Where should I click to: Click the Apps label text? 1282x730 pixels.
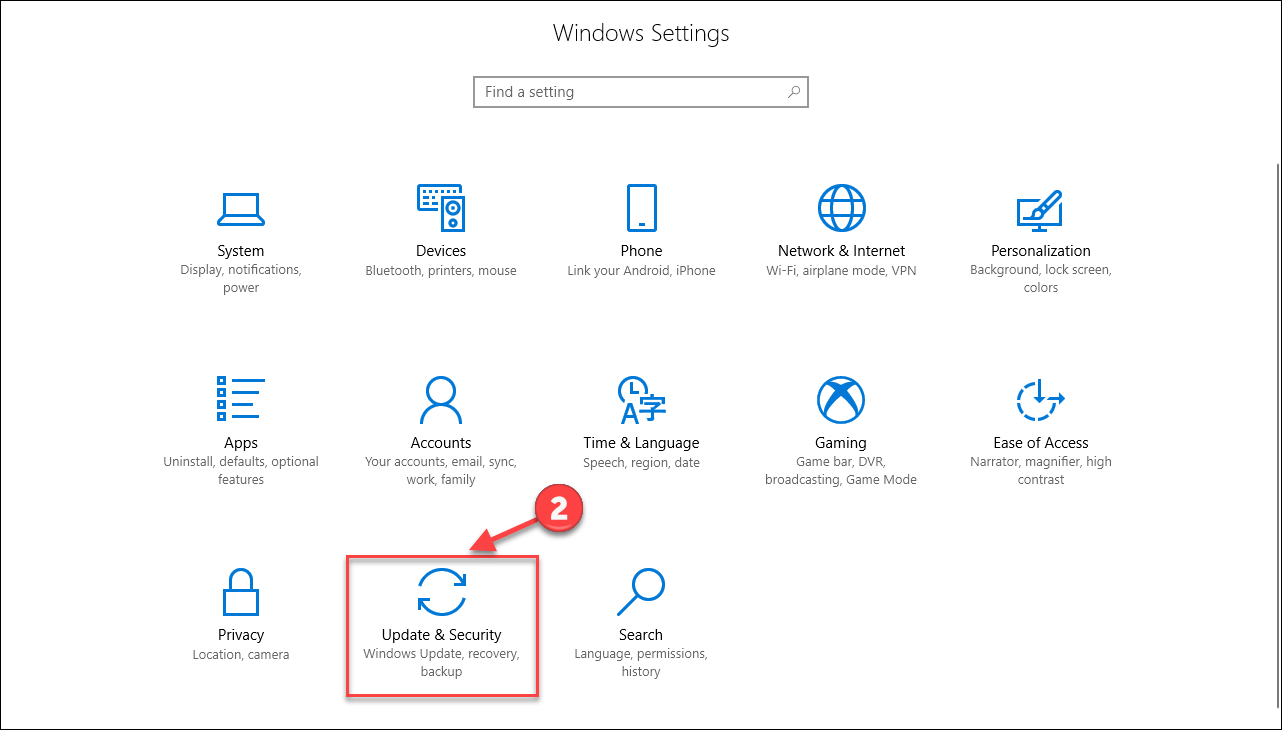click(x=241, y=443)
